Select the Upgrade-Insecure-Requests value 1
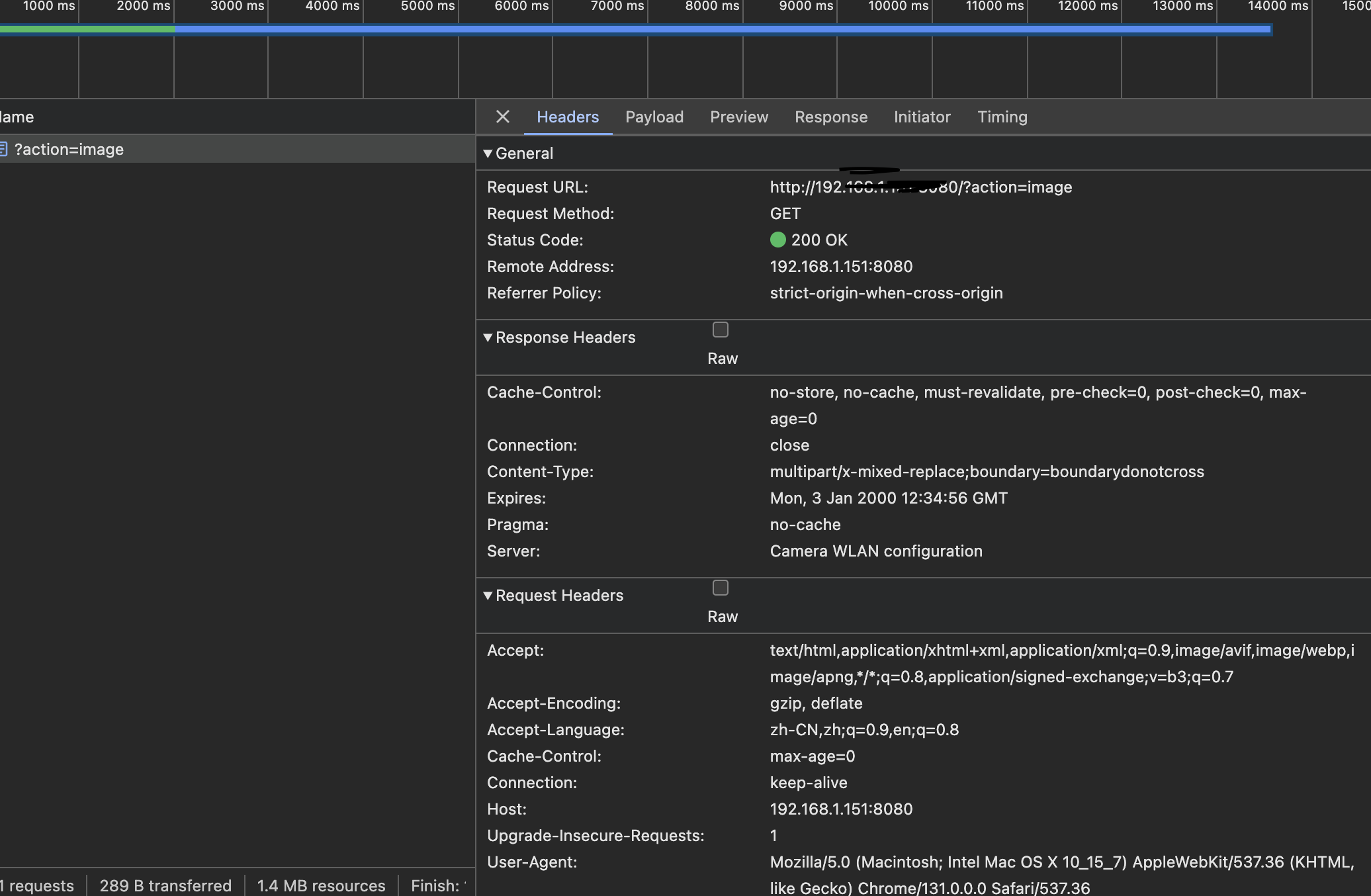The image size is (1371, 896). click(x=774, y=836)
